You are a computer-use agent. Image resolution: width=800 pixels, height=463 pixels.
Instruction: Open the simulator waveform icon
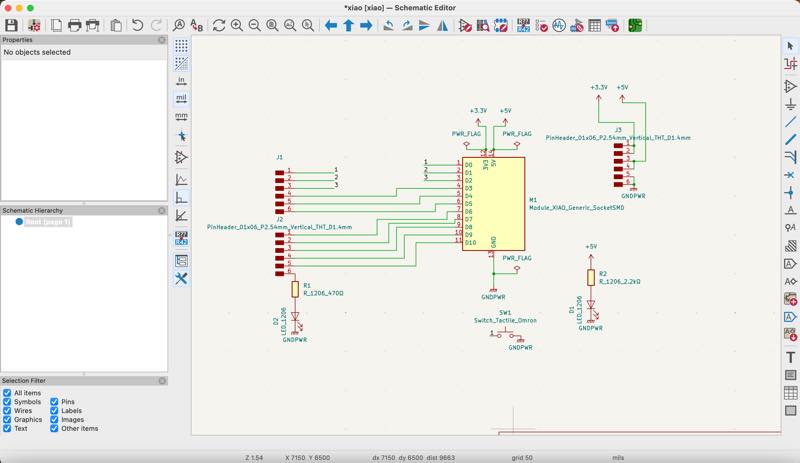(559, 25)
